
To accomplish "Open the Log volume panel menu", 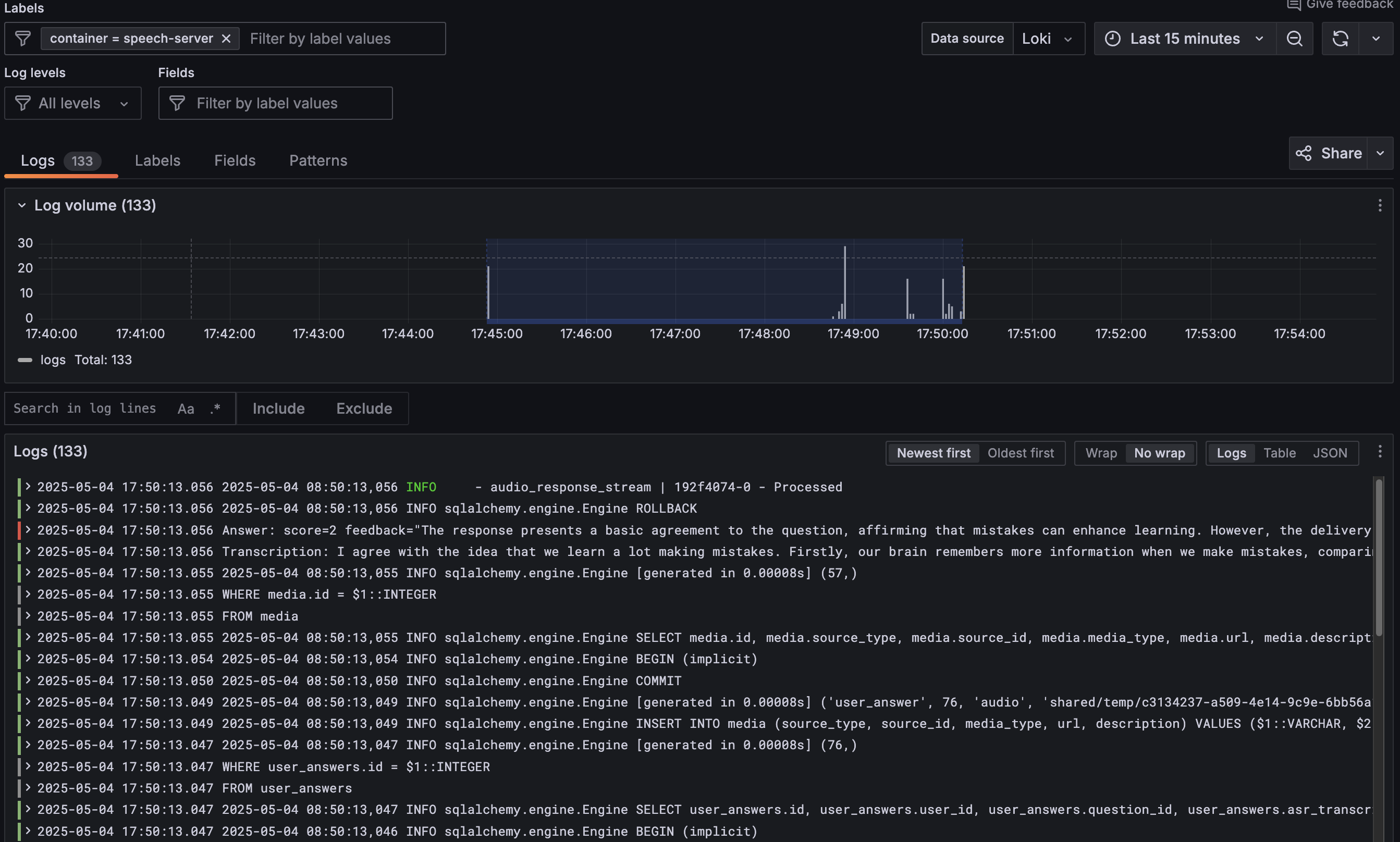I will pos(1380,205).
